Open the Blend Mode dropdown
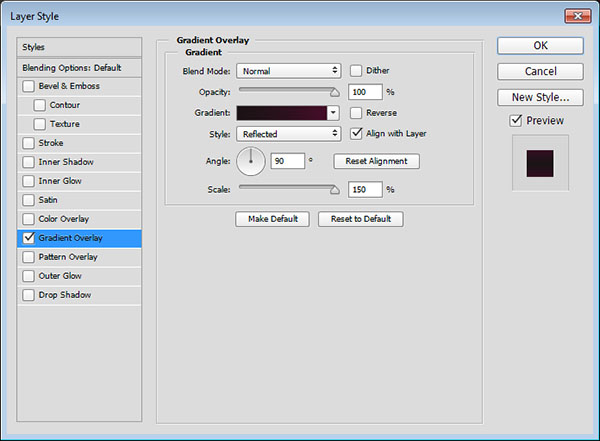The width and height of the screenshot is (600, 441). click(288, 71)
